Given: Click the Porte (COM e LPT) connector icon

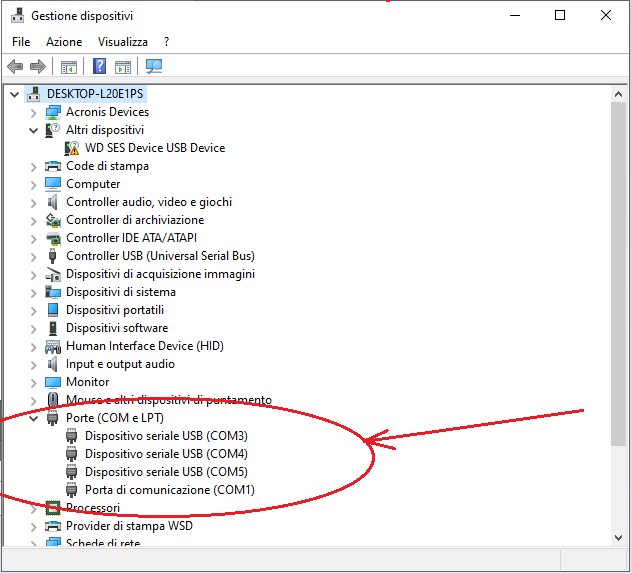Looking at the screenshot, I should (52, 418).
